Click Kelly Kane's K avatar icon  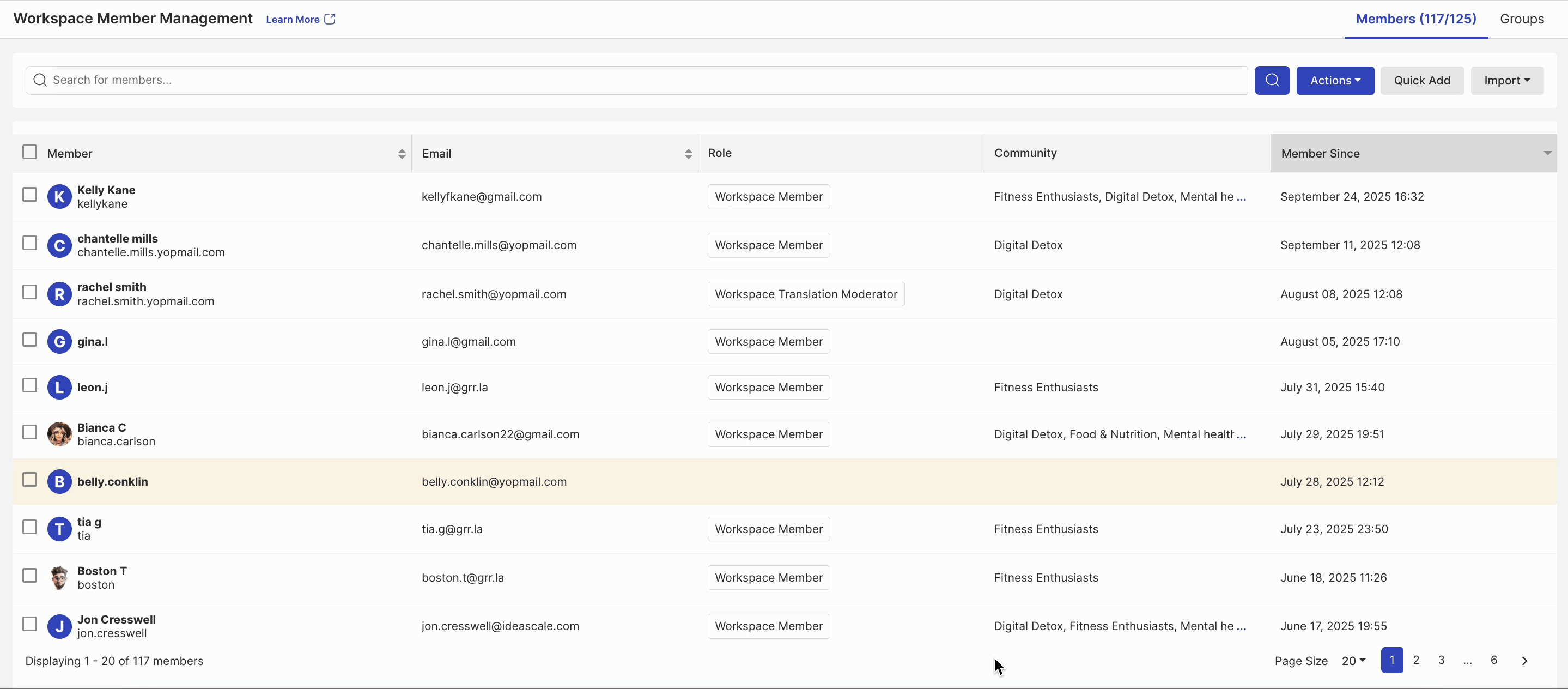click(59, 197)
